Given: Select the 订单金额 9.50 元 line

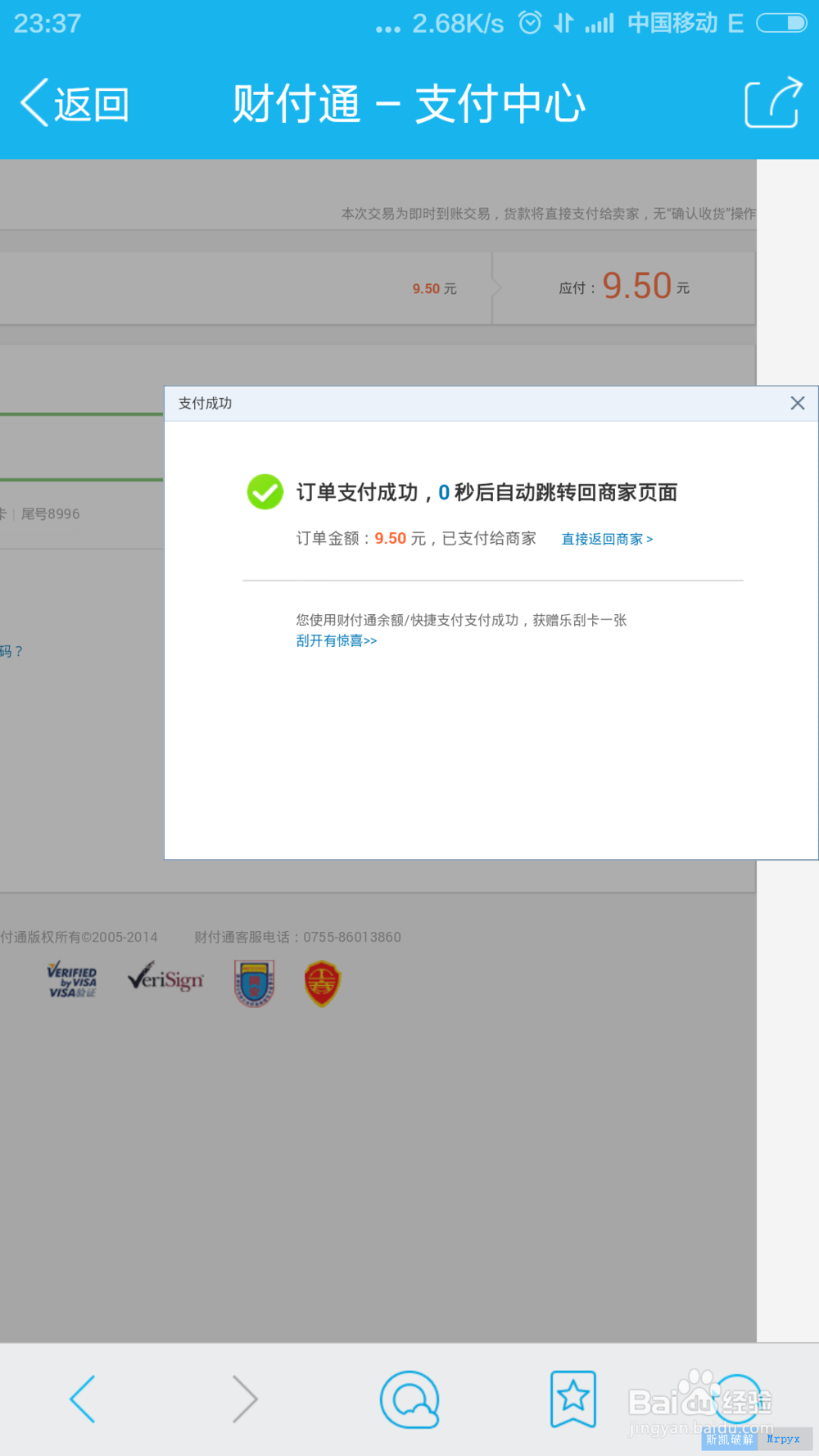Looking at the screenshot, I should click(x=416, y=538).
